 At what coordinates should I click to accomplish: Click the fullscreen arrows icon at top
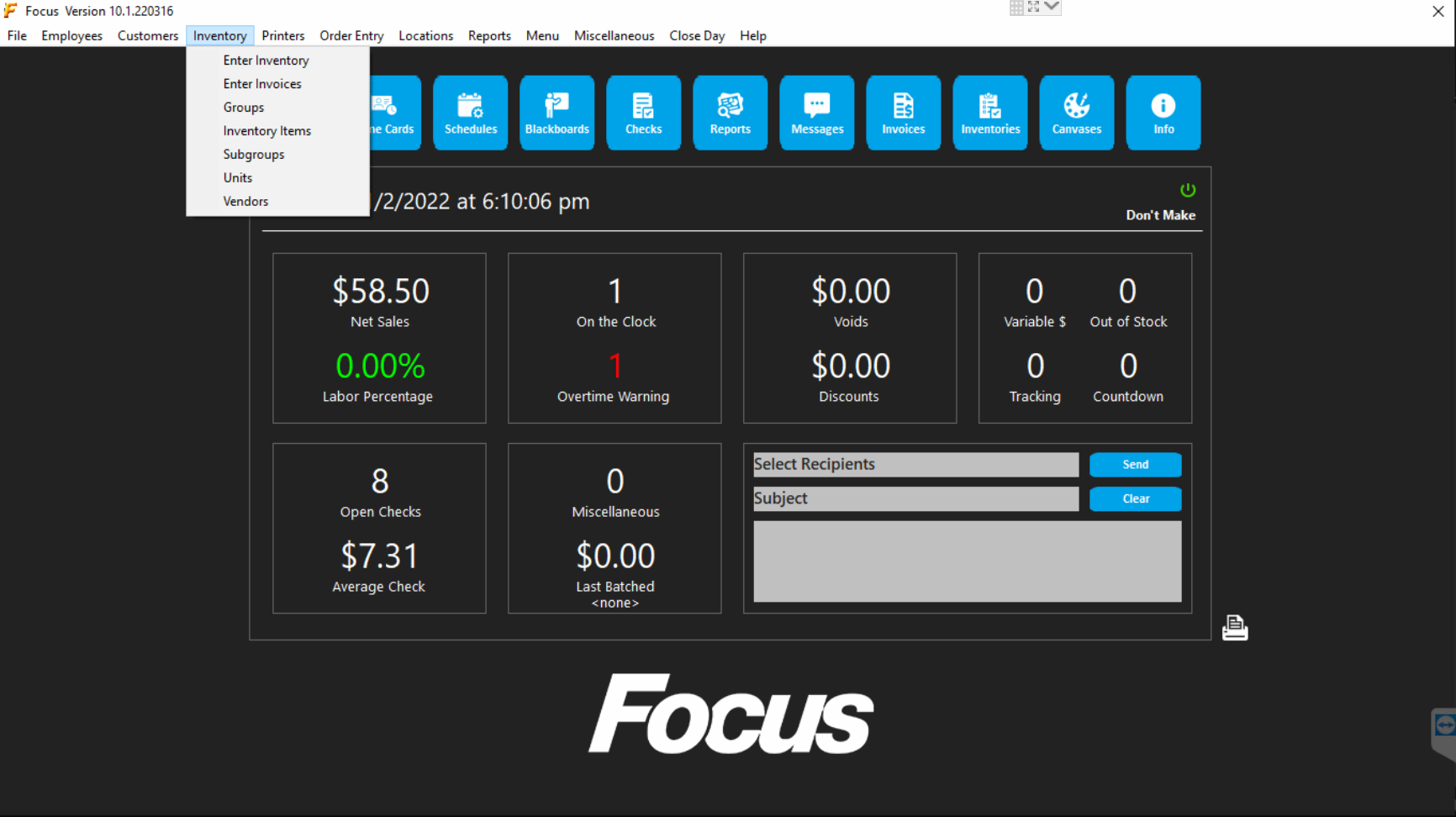coord(1033,7)
